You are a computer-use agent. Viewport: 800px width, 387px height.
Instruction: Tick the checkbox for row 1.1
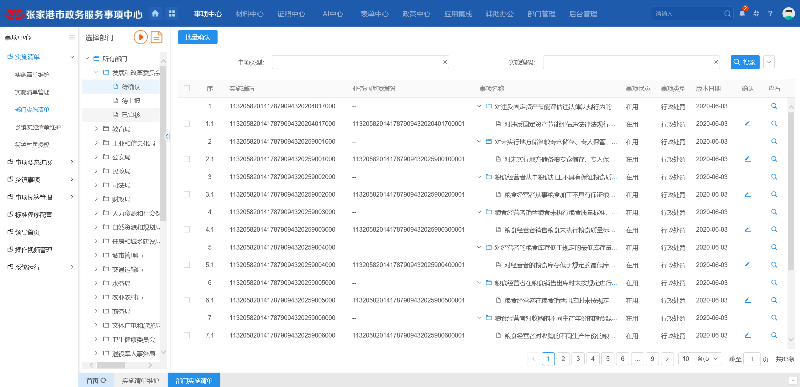pyautogui.click(x=187, y=123)
